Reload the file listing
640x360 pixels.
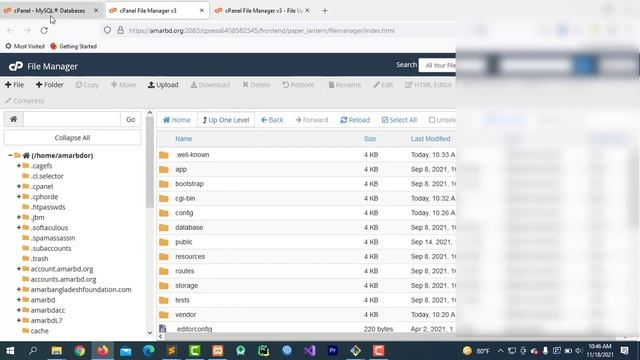355,120
